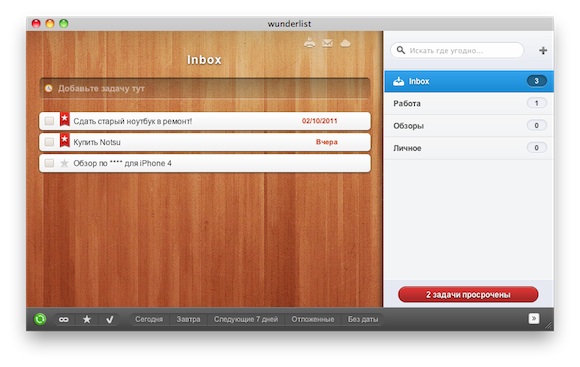Zoom the window with the green button

click(x=64, y=24)
